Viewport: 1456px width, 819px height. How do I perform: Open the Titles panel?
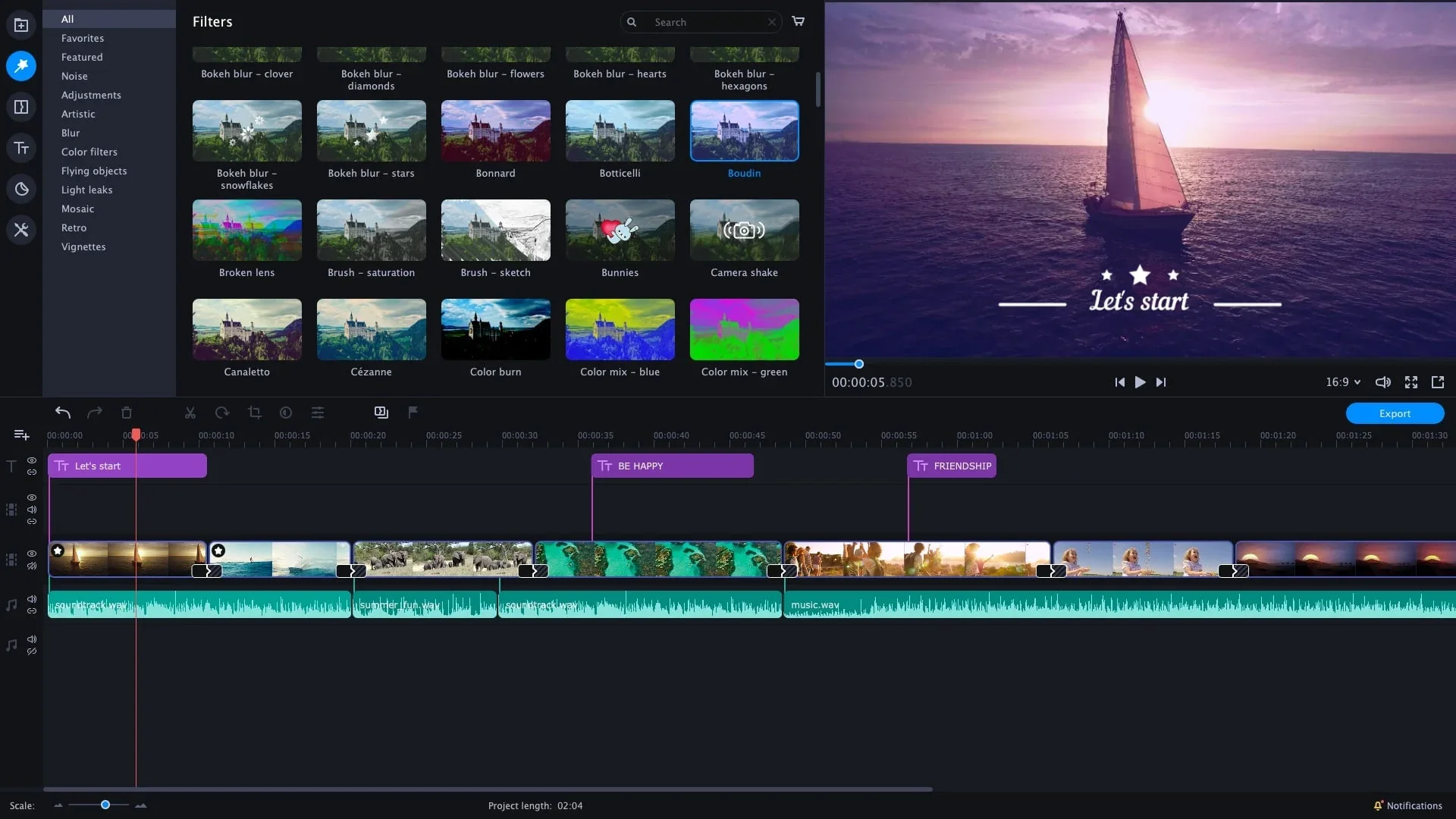pos(21,147)
